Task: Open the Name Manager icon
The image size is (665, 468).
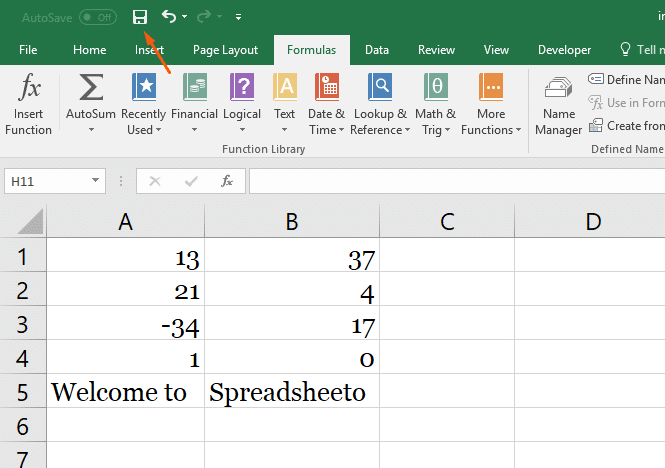Action: pyautogui.click(x=559, y=88)
